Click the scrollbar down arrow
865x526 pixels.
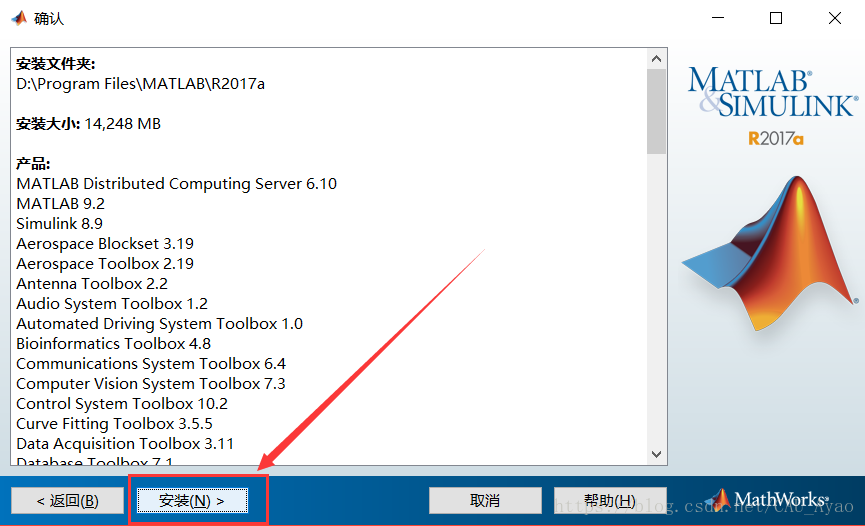click(656, 454)
